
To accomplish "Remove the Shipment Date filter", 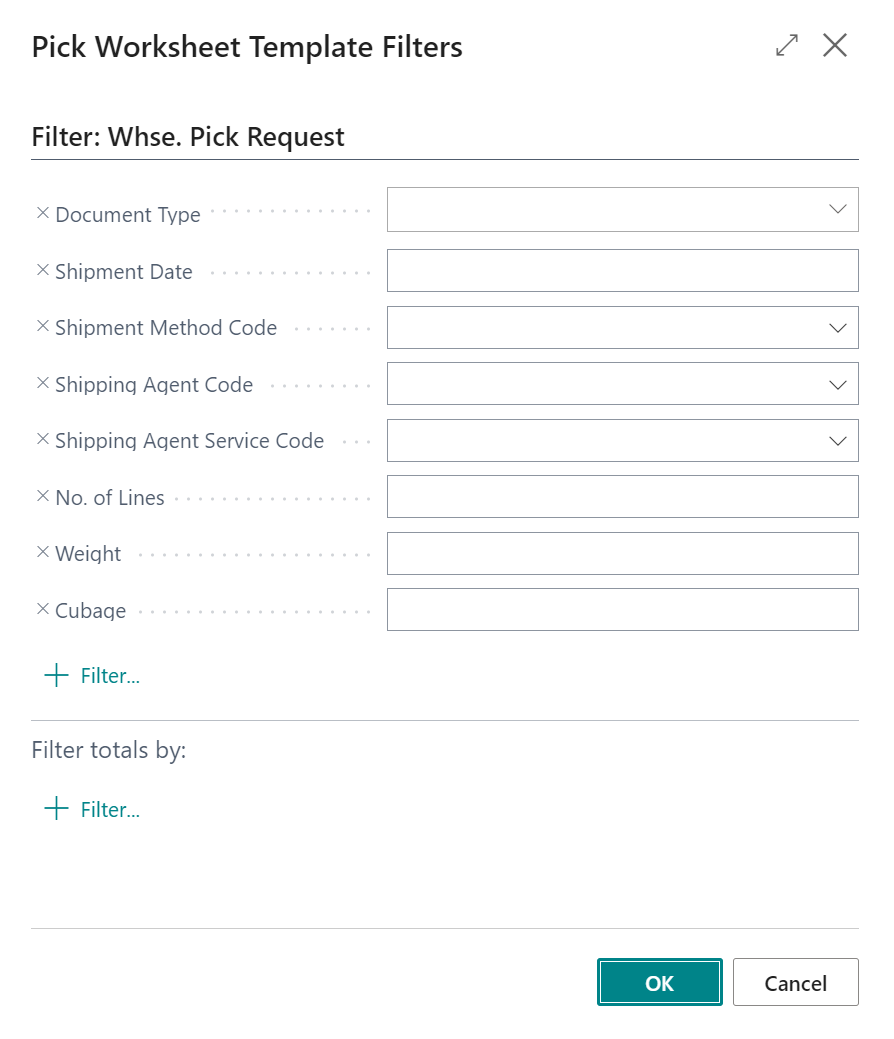I will pos(42,270).
